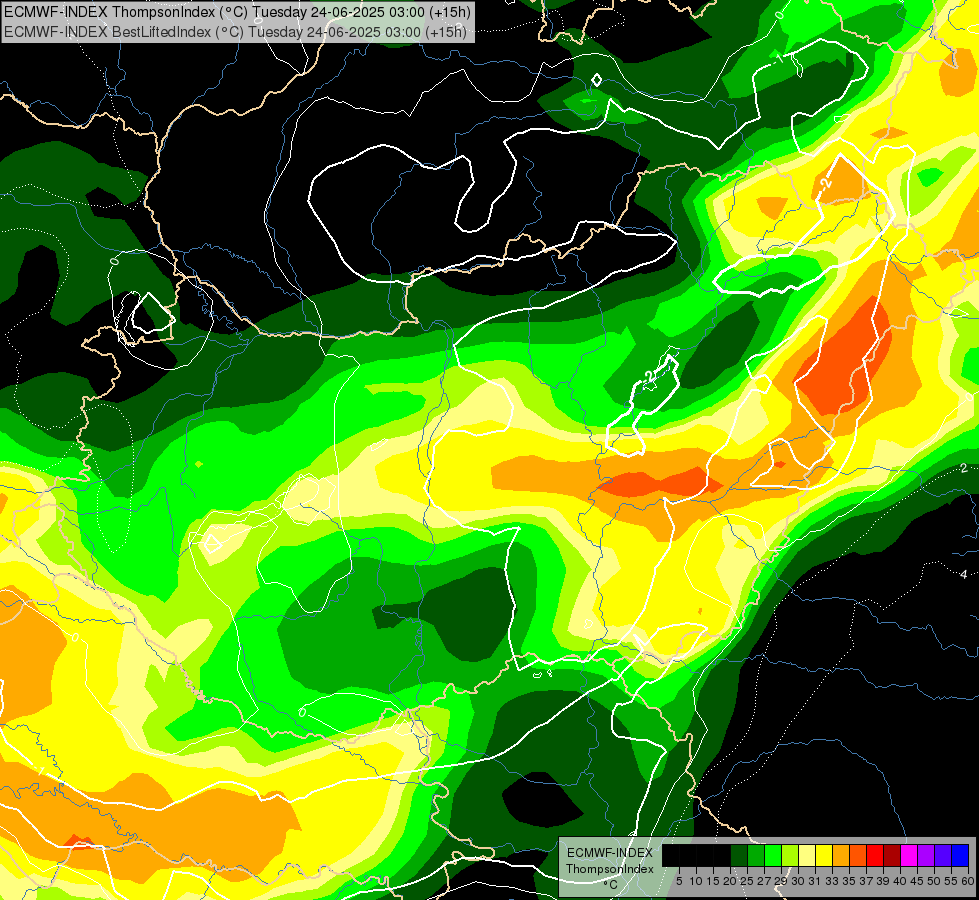Click legend tick label 37
The image size is (979, 900).
[867, 881]
